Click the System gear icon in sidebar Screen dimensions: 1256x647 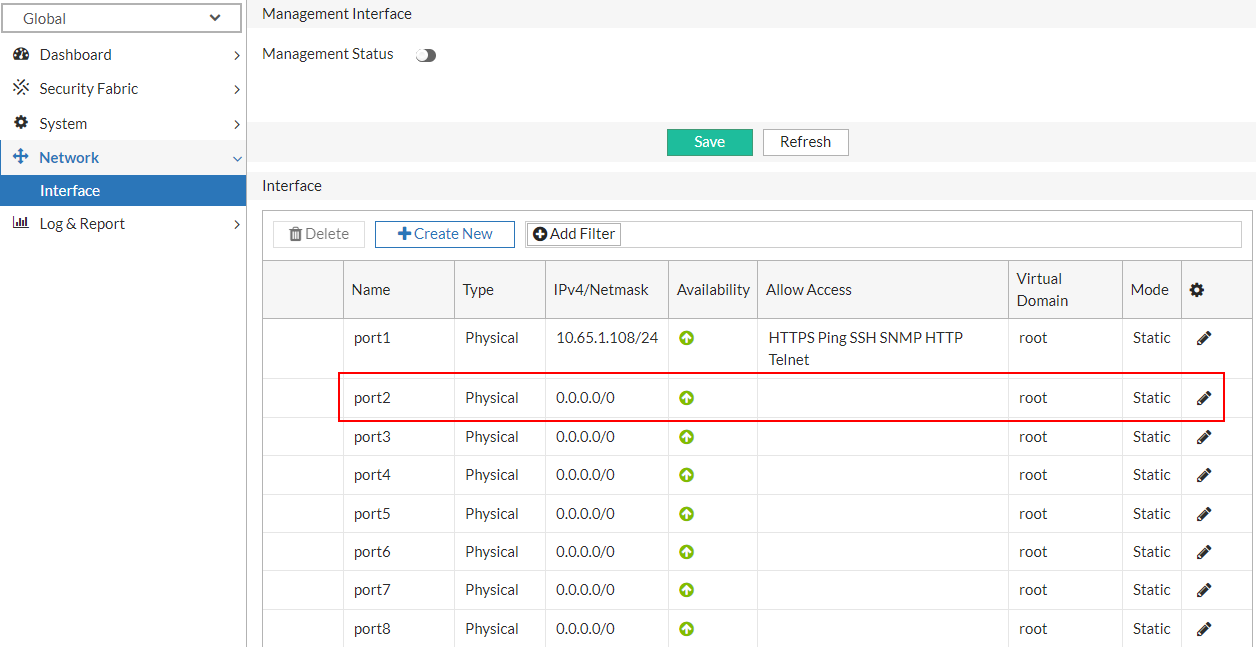[22, 123]
